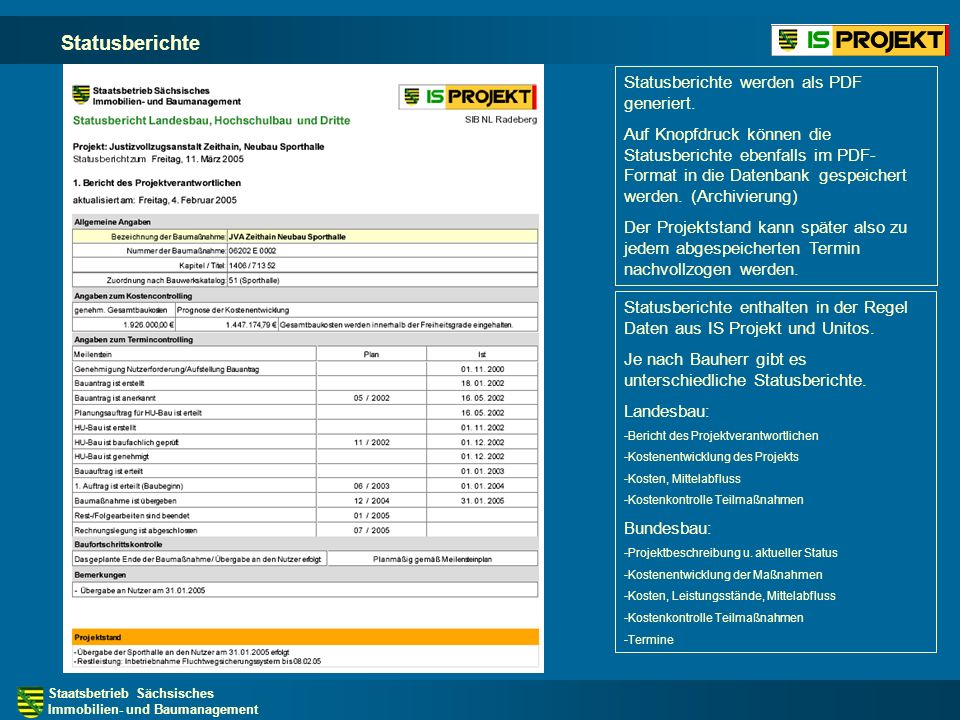Viewport: 960px width, 720px height.
Task: Click the Statusberichte slide title
Action: (x=130, y=43)
